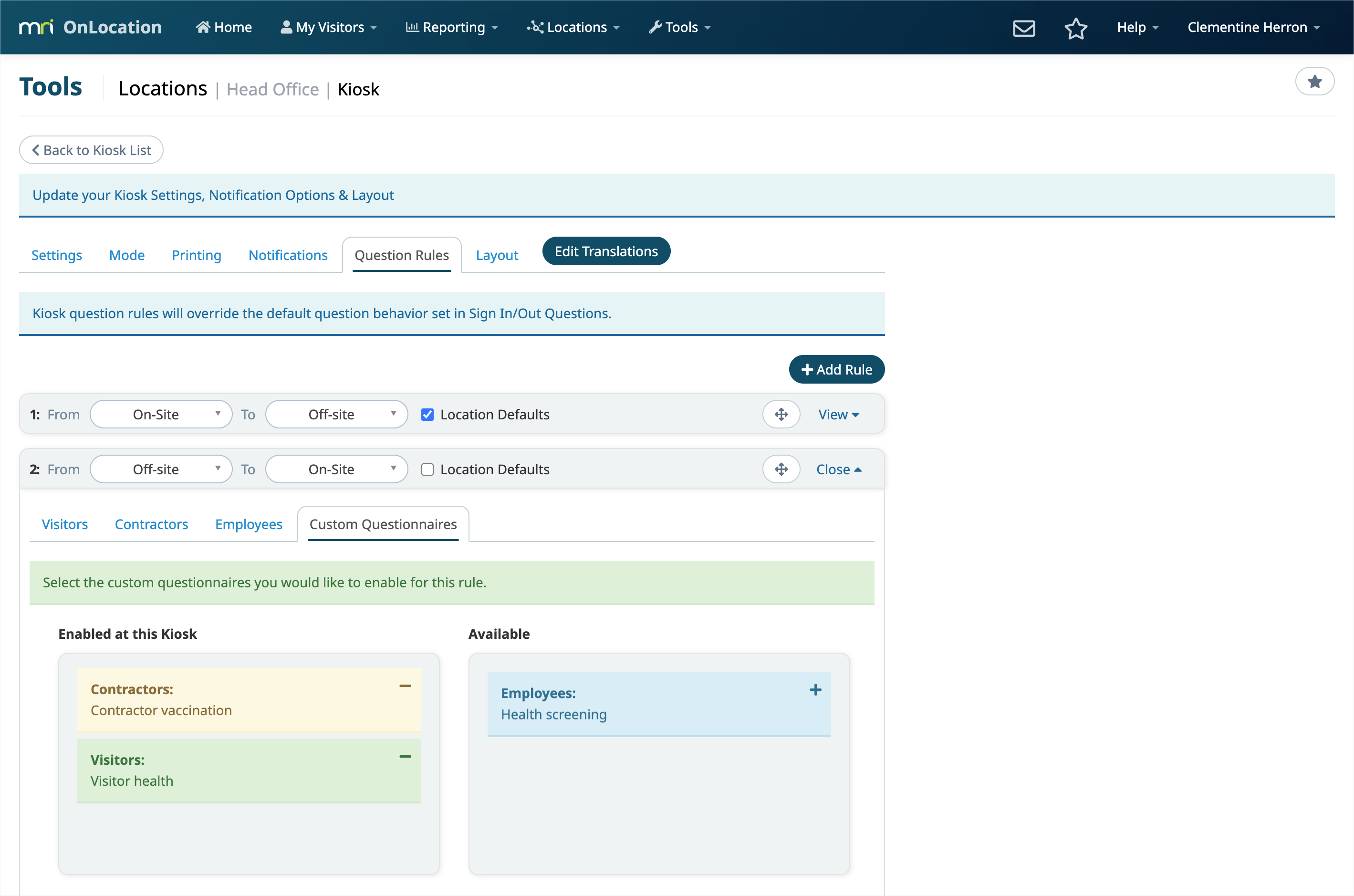Expand rule 1 with View

tap(838, 414)
